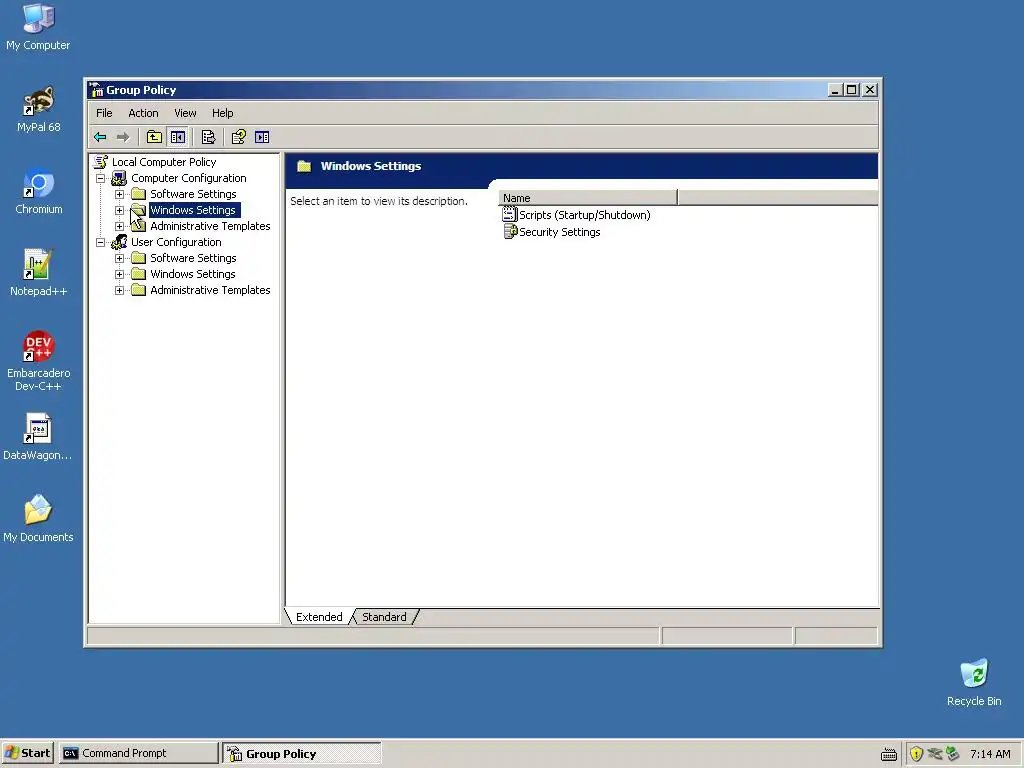Click Group Policy title bar icon
Screen dimensions: 1024x768
[96, 90]
